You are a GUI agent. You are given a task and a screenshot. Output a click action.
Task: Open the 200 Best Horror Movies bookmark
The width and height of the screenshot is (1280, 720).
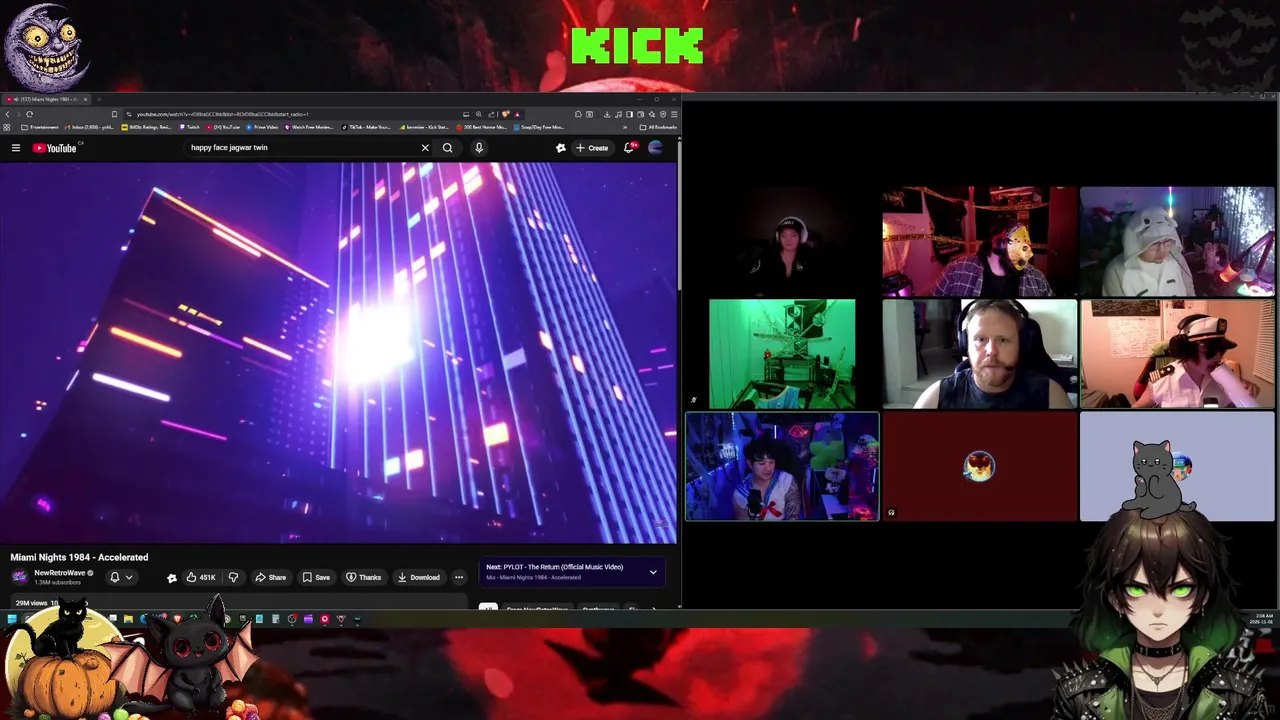[x=482, y=127]
